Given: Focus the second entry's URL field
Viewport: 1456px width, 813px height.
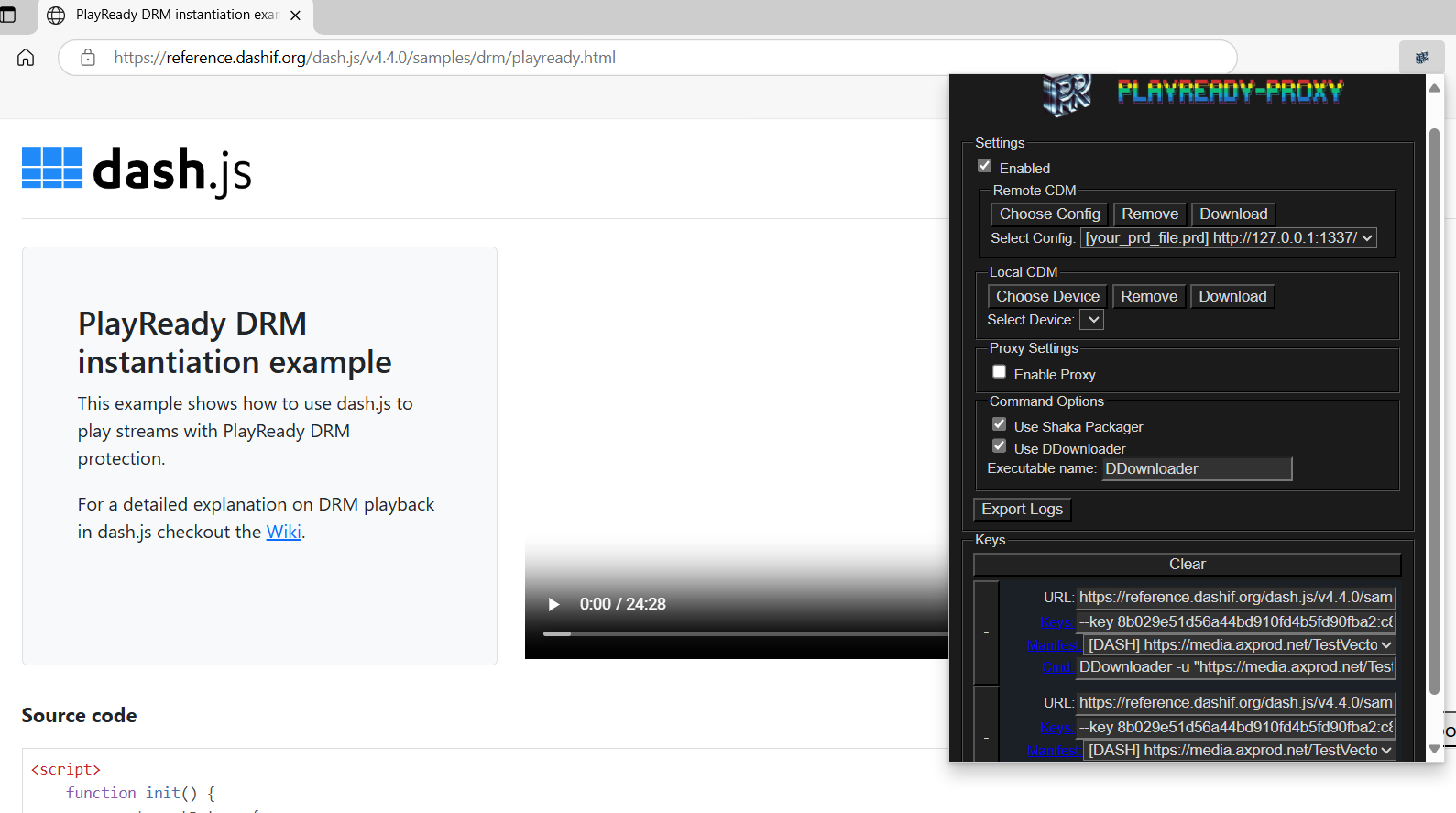Looking at the screenshot, I should [x=1235, y=703].
